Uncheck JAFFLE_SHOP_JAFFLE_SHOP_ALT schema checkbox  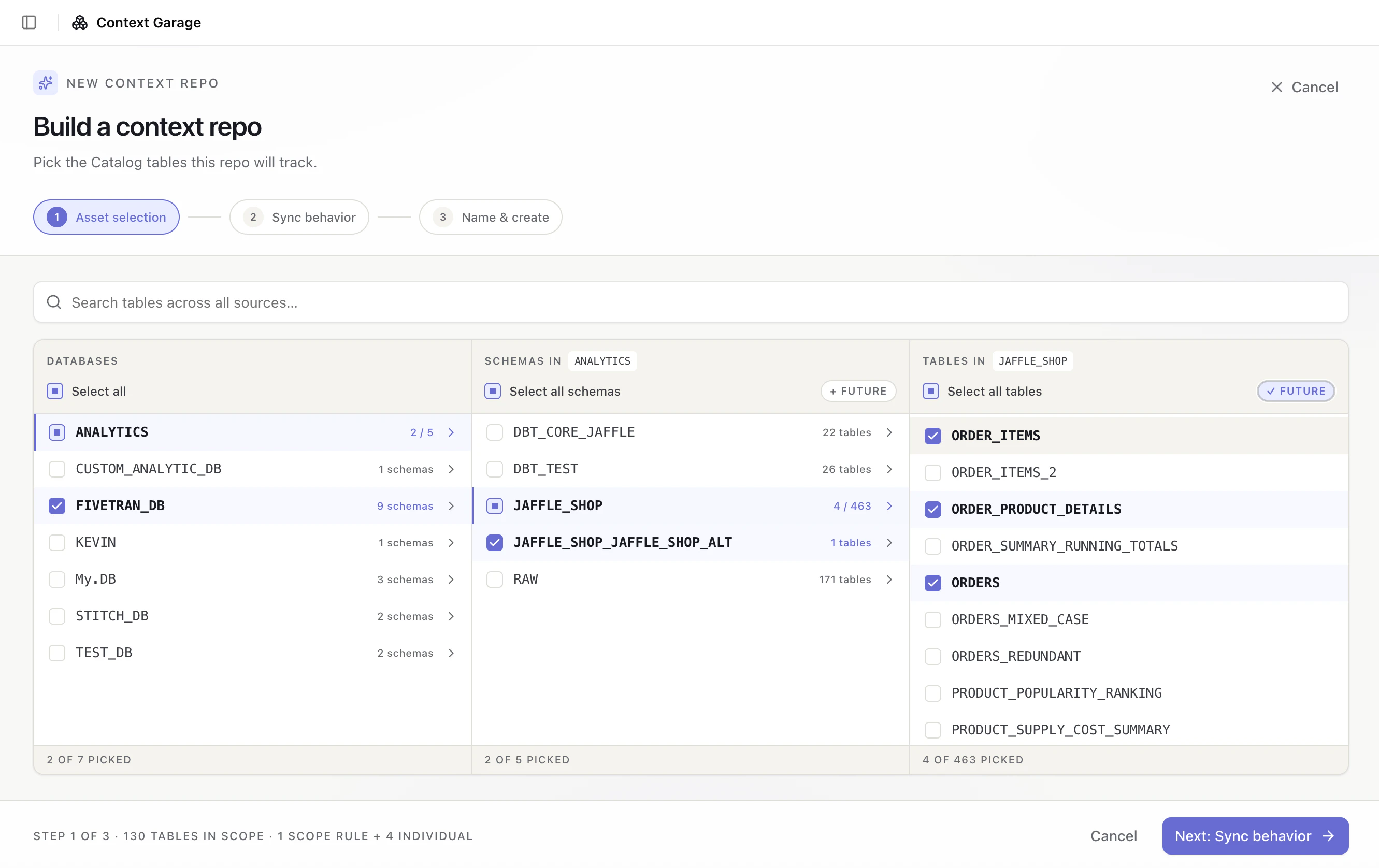coord(495,542)
